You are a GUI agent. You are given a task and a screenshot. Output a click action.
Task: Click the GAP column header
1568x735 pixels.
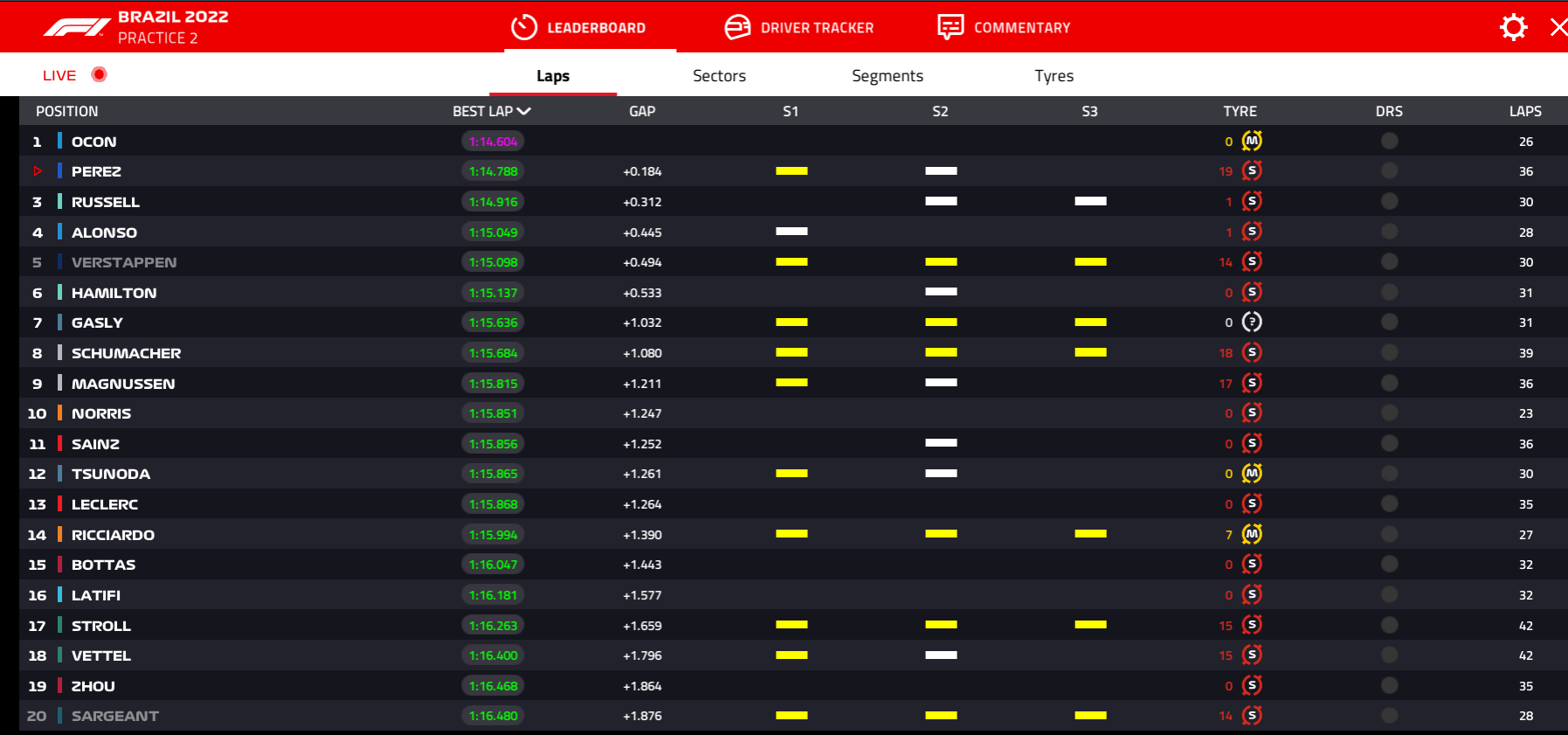point(642,111)
